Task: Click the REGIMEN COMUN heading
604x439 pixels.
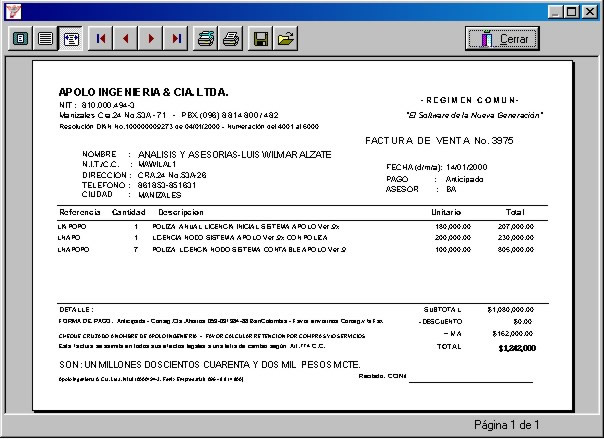Action: [470, 100]
